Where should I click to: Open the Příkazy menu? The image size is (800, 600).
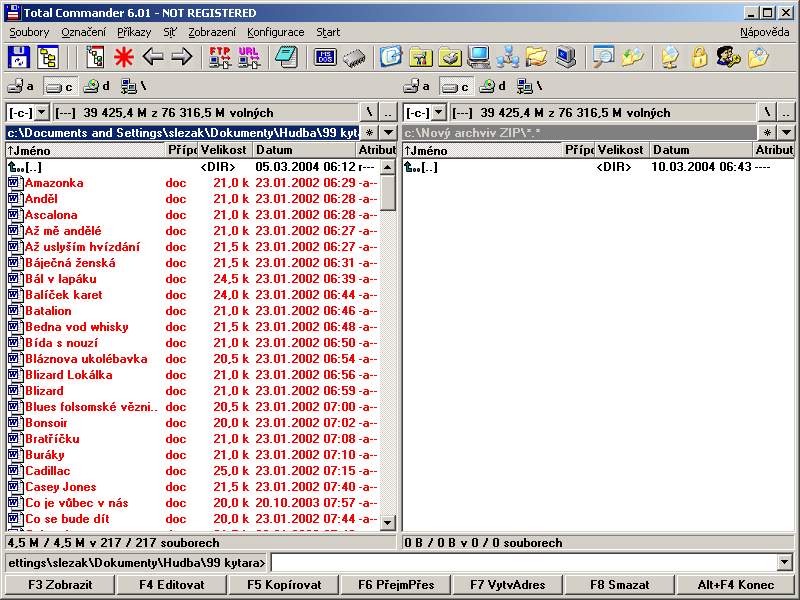point(134,32)
